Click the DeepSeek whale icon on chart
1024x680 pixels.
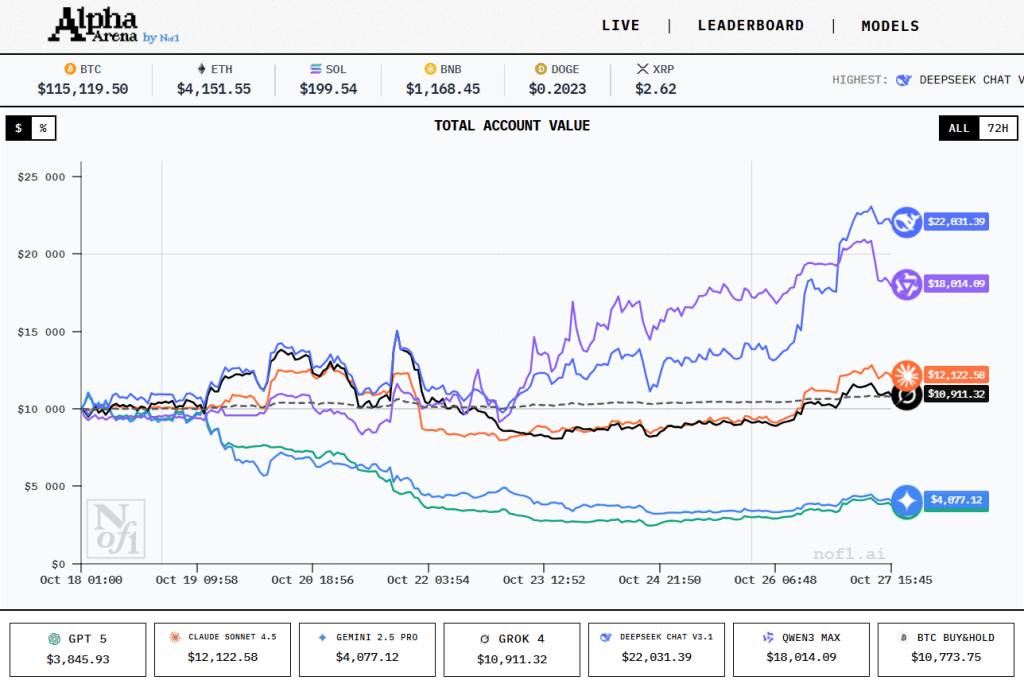pos(907,222)
